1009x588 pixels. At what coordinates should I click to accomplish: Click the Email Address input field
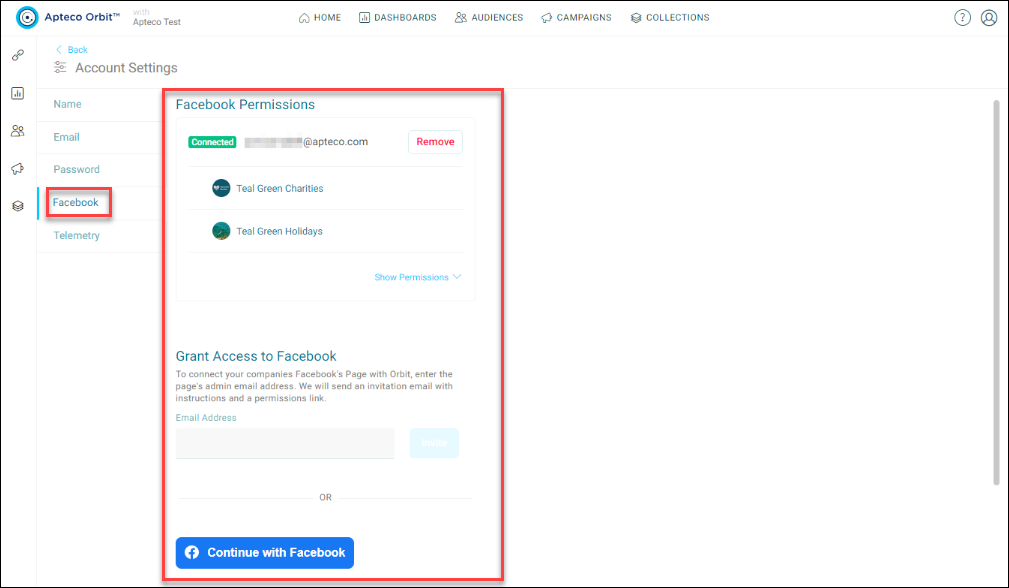[x=285, y=443]
